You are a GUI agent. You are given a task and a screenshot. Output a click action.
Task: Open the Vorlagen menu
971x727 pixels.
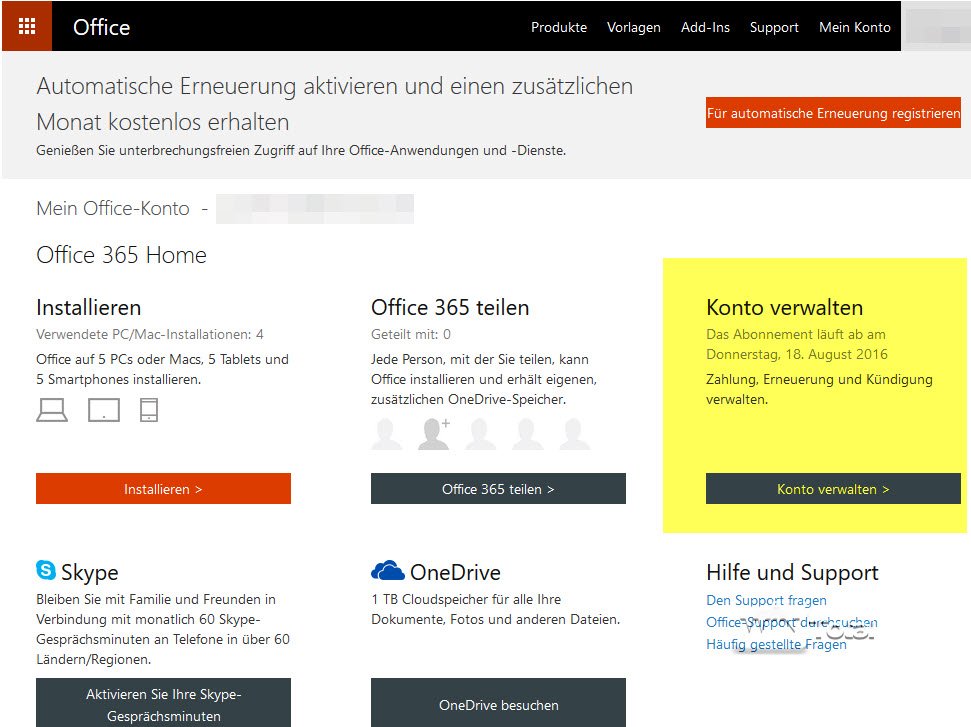[634, 28]
